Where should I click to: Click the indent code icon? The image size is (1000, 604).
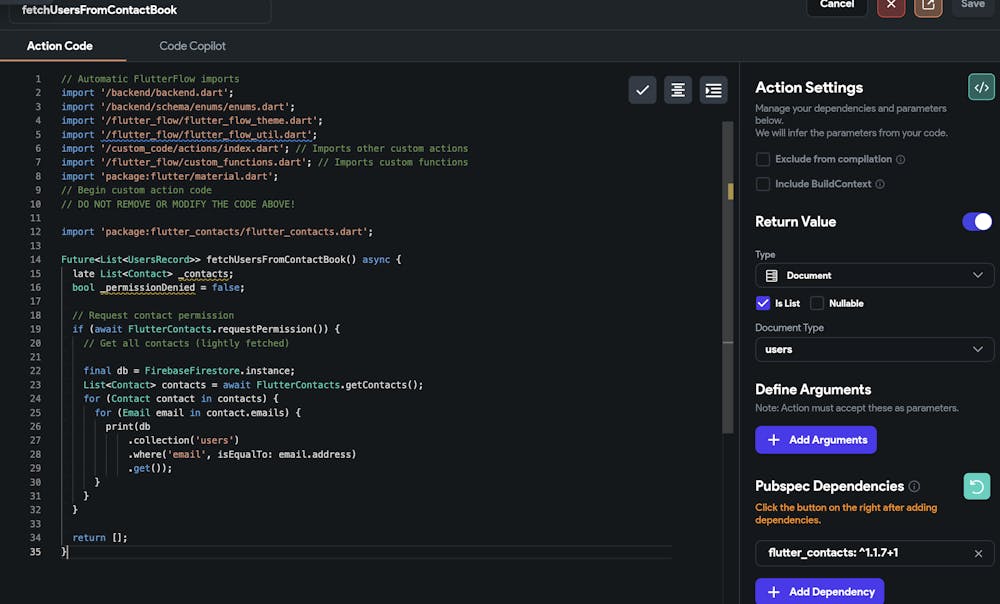(713, 90)
